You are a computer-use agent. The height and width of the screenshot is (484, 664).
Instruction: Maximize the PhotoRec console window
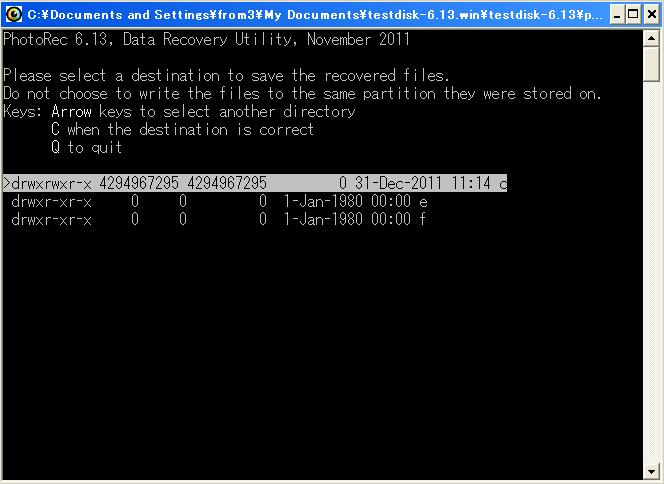coord(634,15)
